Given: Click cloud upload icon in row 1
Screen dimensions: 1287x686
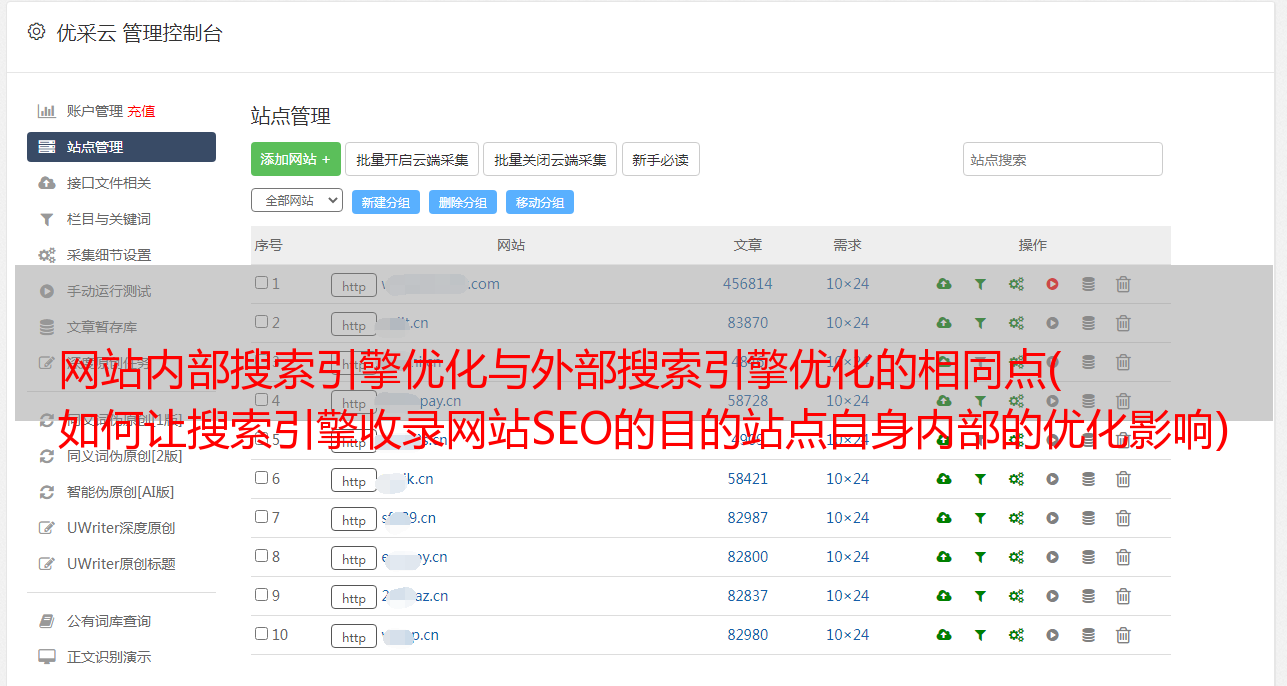Looking at the screenshot, I should coord(944,284).
